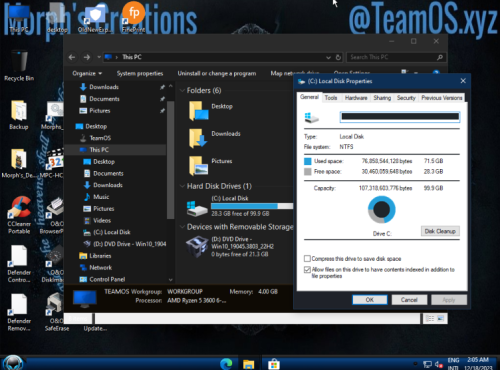Open the Tools tab in disk properties
Screen dimensions: 500x370
pos(331,98)
